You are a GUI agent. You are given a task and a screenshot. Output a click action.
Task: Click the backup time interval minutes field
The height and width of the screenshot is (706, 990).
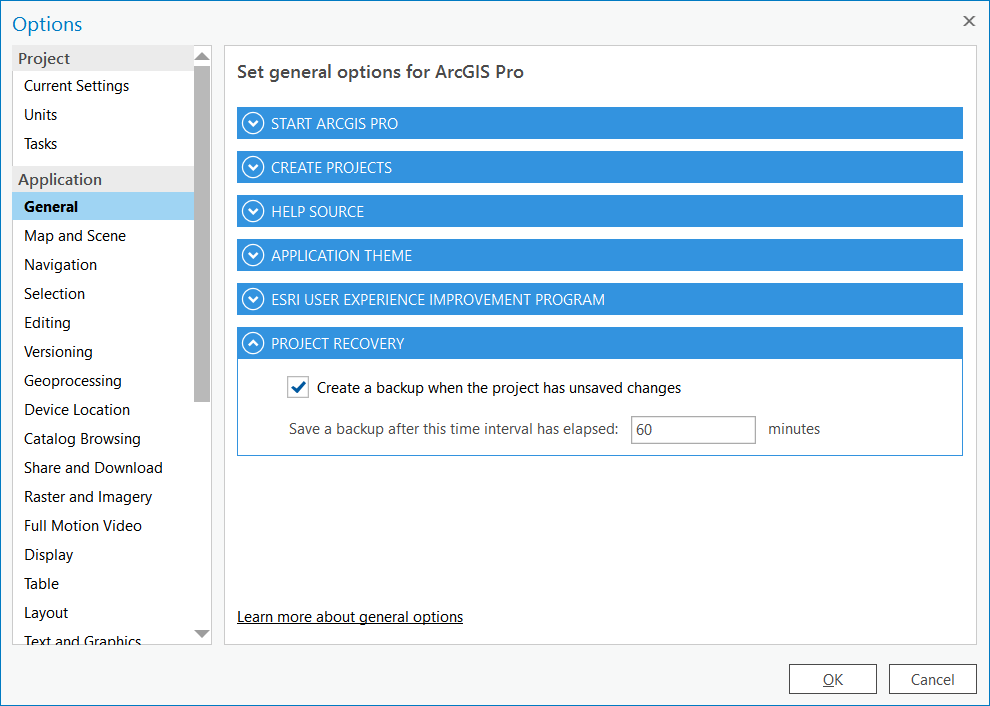click(x=693, y=429)
